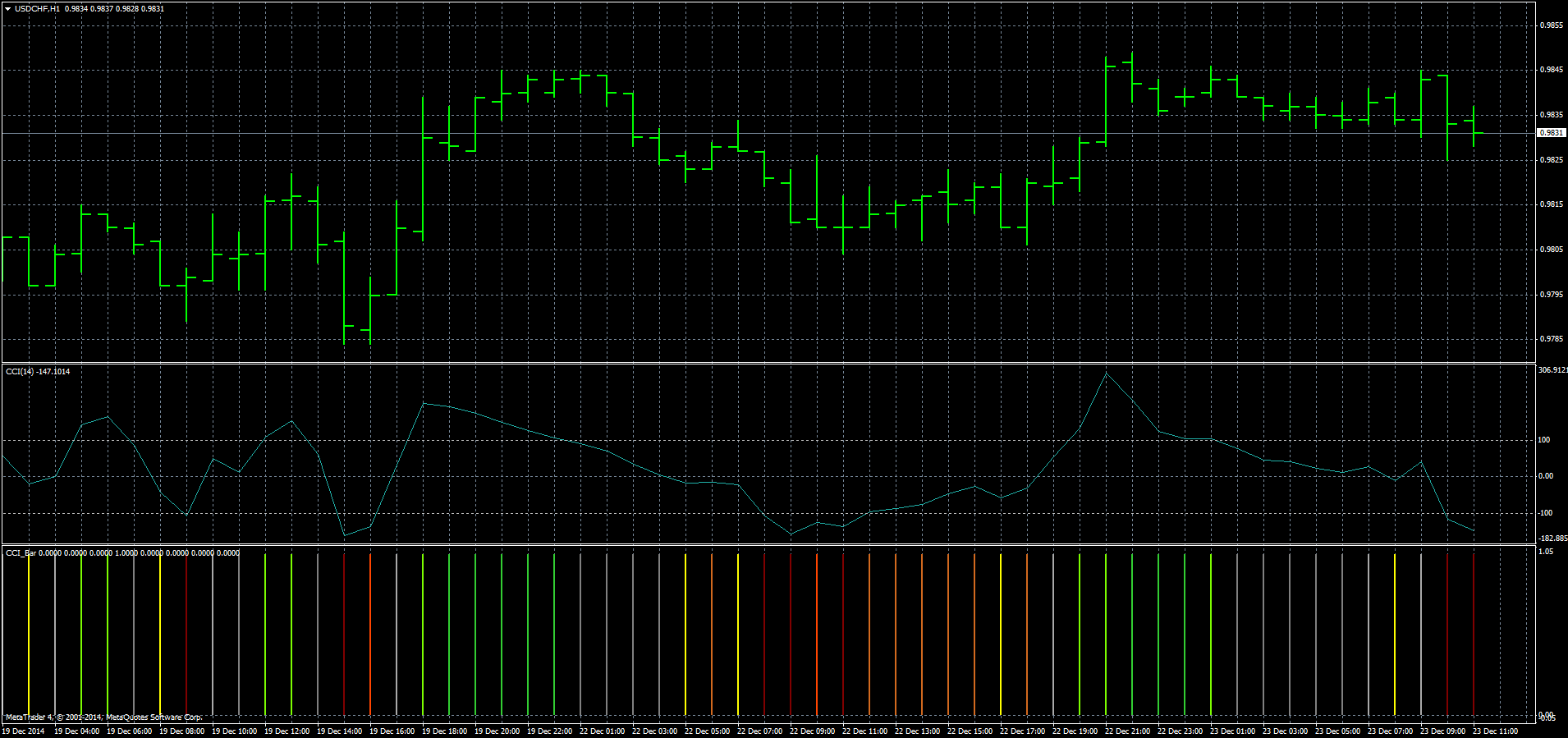1568x738 pixels.
Task: Click the 0.9845 price axis label
Action: (1552, 70)
